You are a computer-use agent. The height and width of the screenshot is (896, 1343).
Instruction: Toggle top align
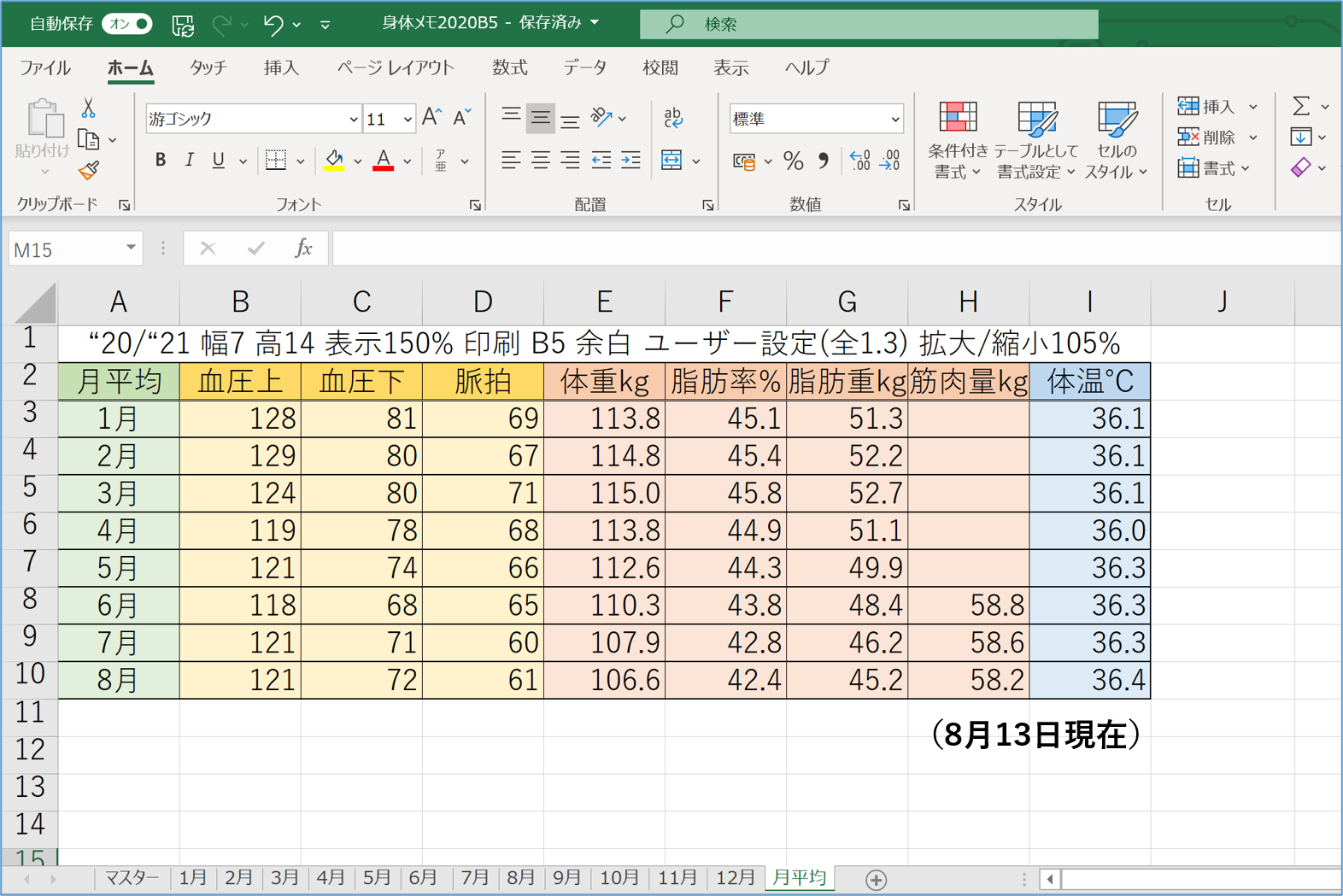click(x=511, y=118)
